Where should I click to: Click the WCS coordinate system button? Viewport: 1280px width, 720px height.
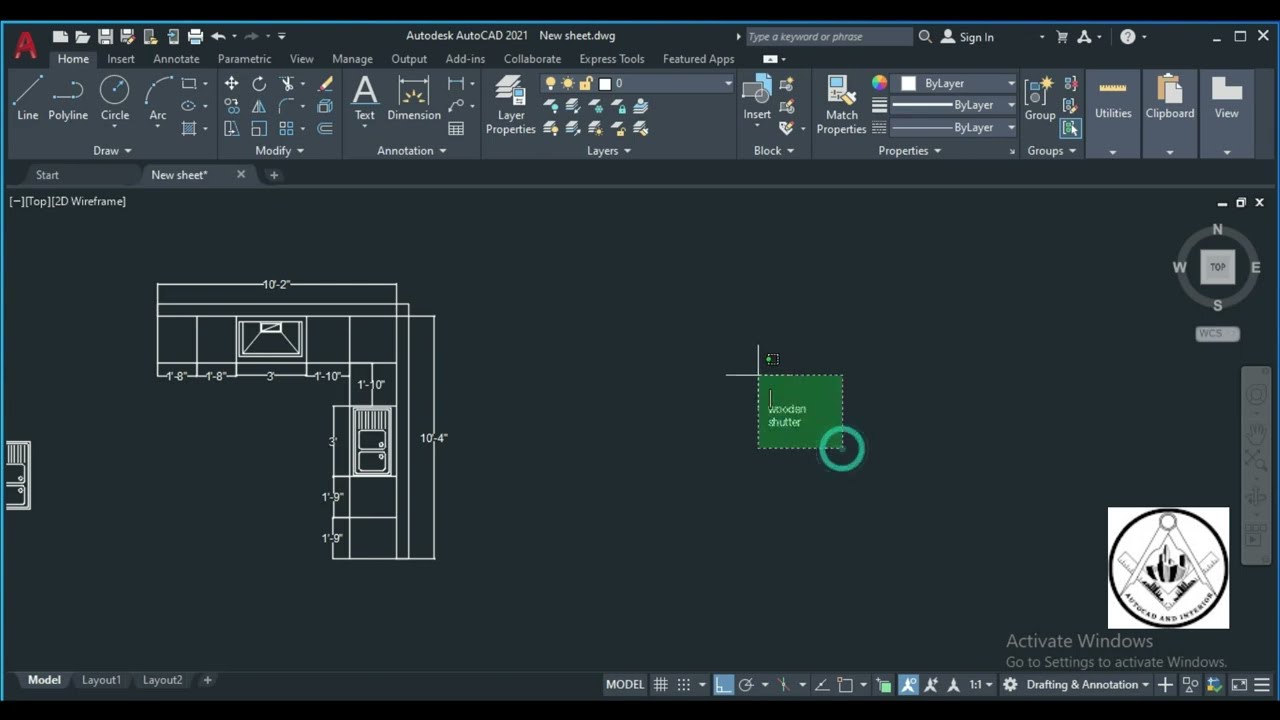(x=1217, y=334)
